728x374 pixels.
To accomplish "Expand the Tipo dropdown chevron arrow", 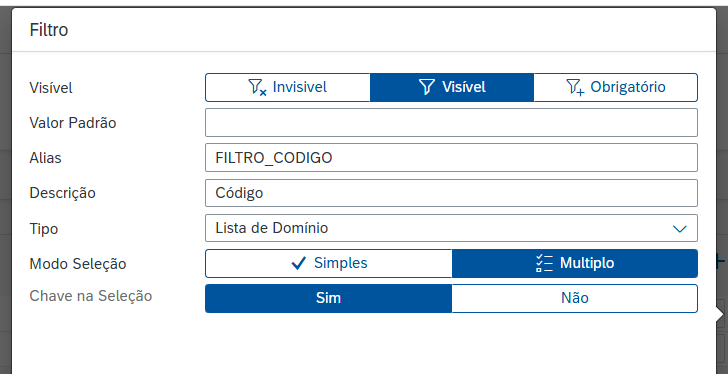I will pos(680,229).
